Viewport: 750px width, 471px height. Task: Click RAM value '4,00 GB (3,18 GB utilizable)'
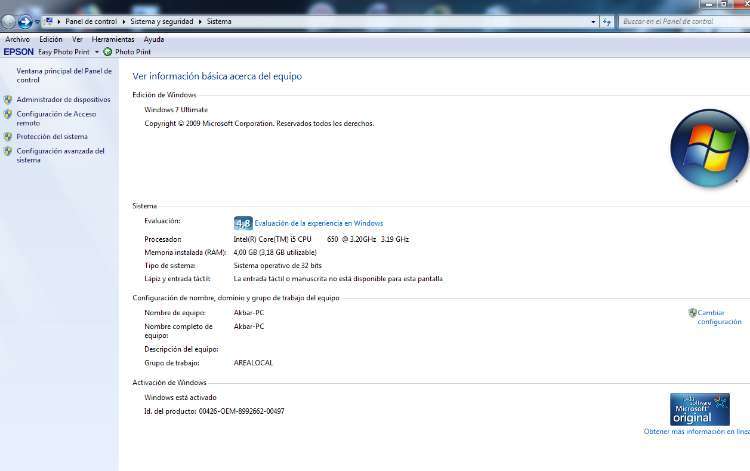click(x=275, y=252)
